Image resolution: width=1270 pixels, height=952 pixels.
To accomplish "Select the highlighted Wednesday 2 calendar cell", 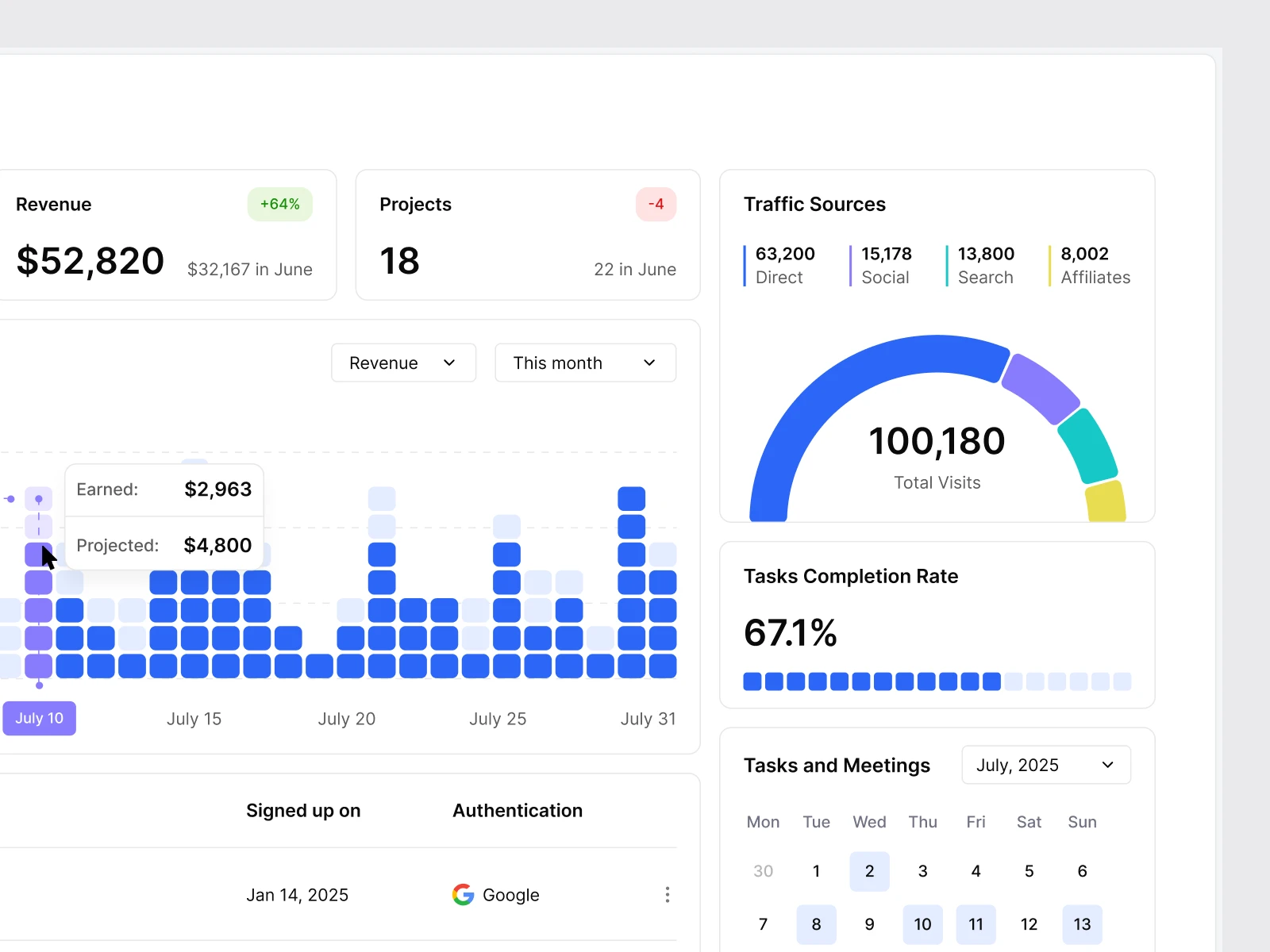I will [869, 871].
